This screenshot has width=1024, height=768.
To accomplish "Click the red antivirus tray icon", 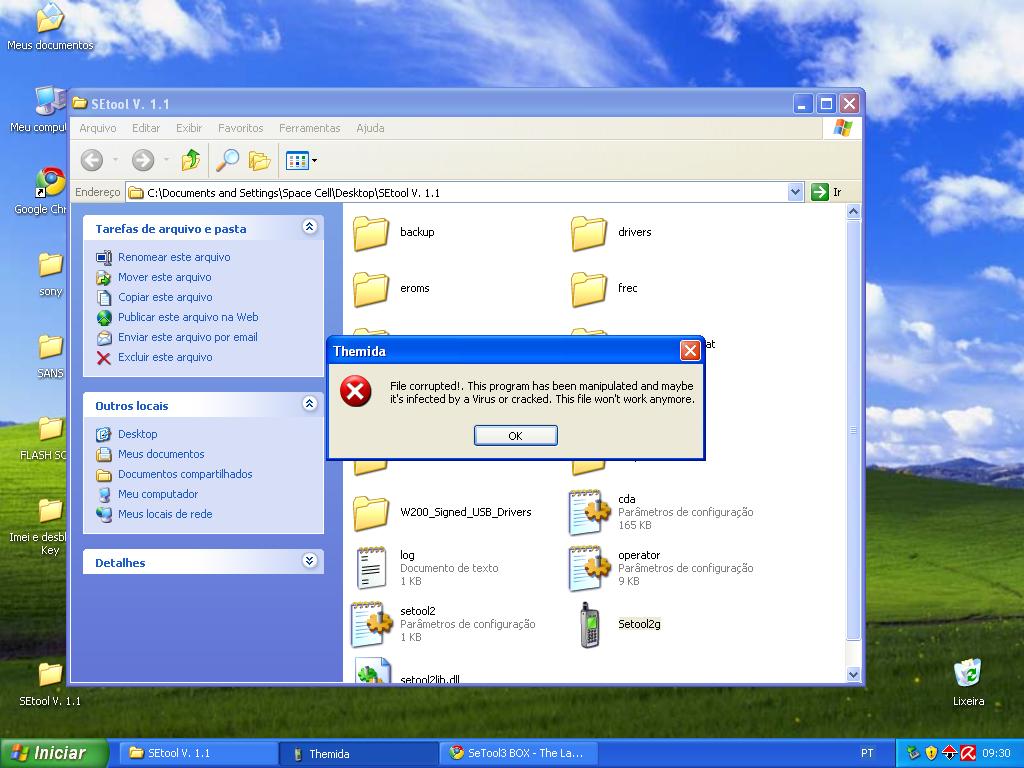I will tap(968, 754).
